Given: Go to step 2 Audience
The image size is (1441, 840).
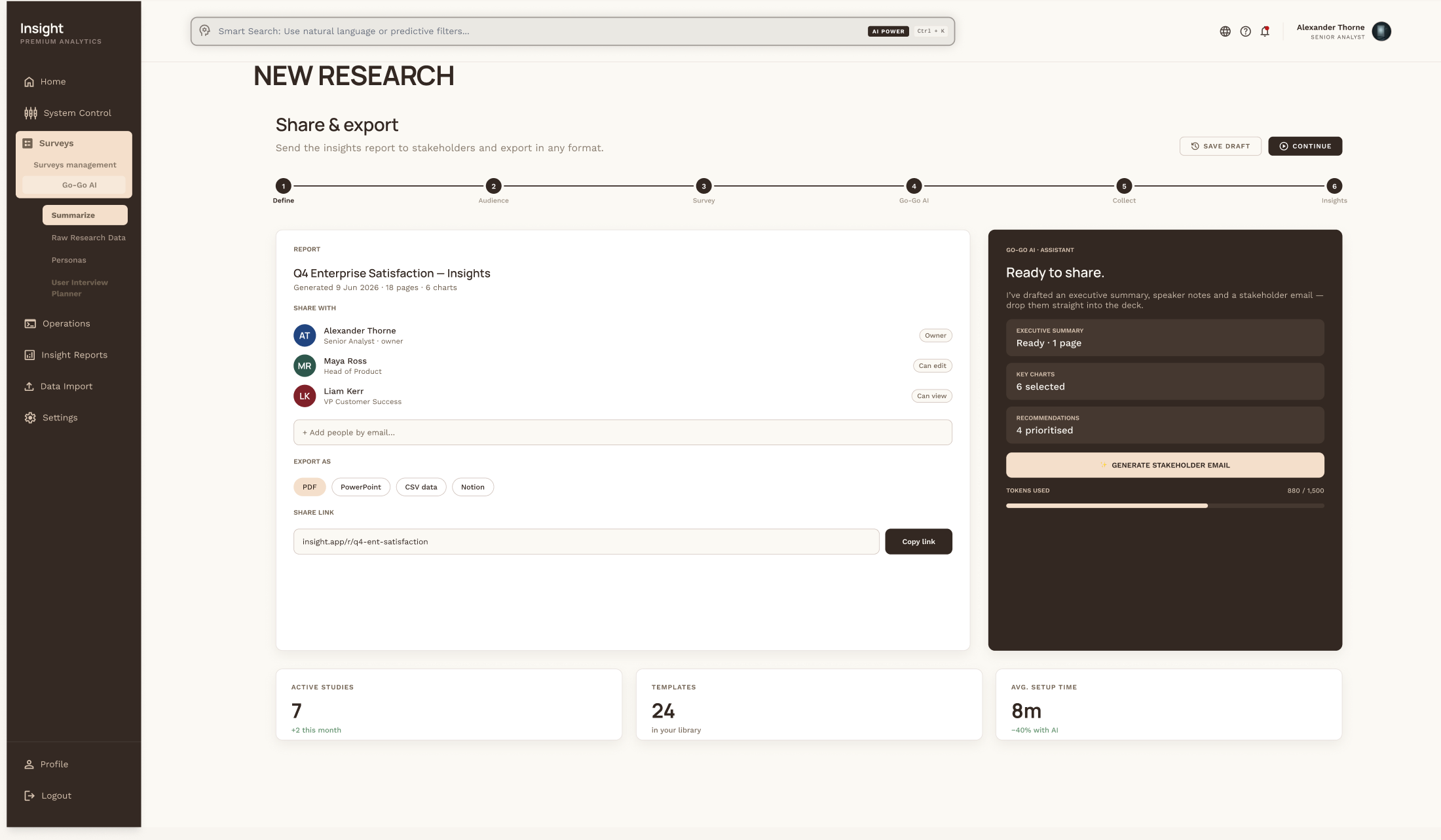Looking at the screenshot, I should click(493, 187).
